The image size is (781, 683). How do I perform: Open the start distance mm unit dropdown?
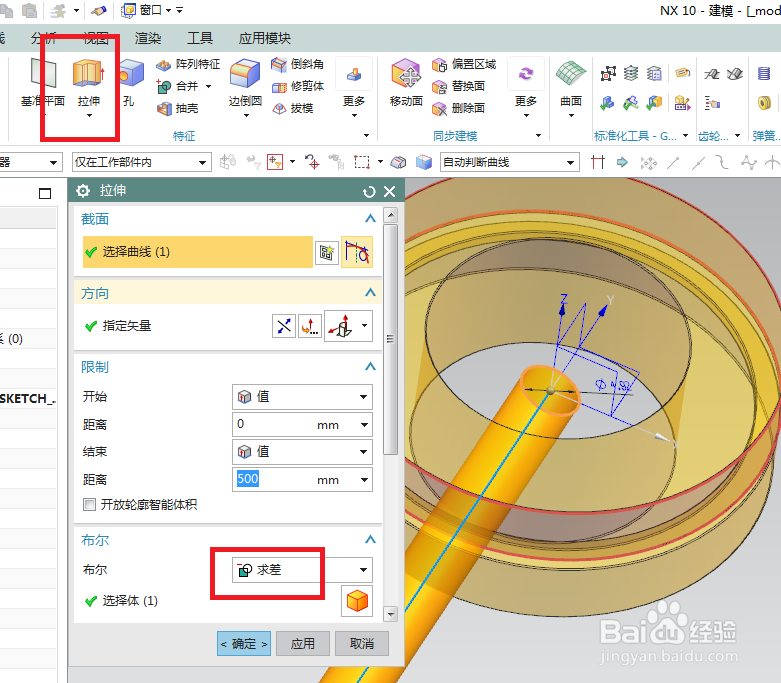(x=365, y=425)
